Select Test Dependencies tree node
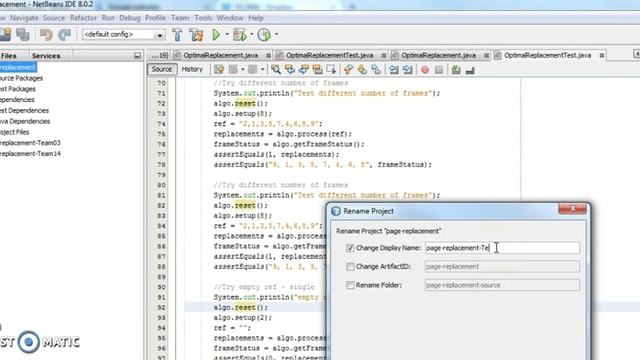This screenshot has height=360, width=640. click(x=24, y=110)
